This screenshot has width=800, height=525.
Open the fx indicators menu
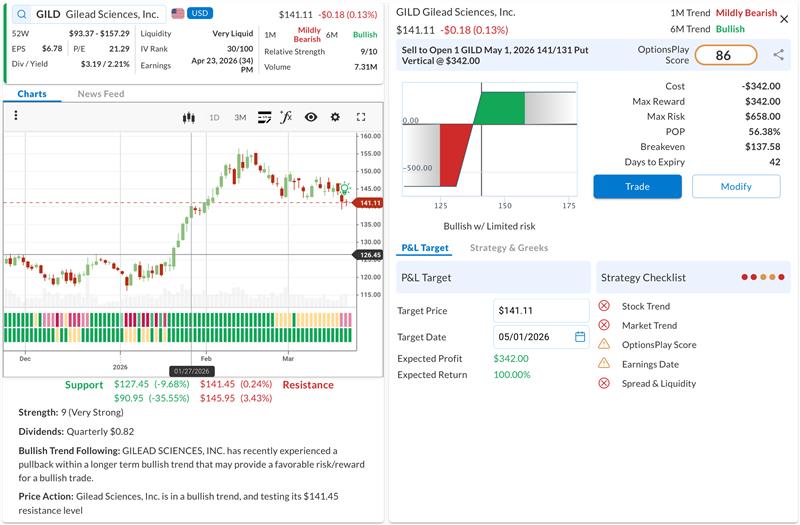tap(286, 117)
